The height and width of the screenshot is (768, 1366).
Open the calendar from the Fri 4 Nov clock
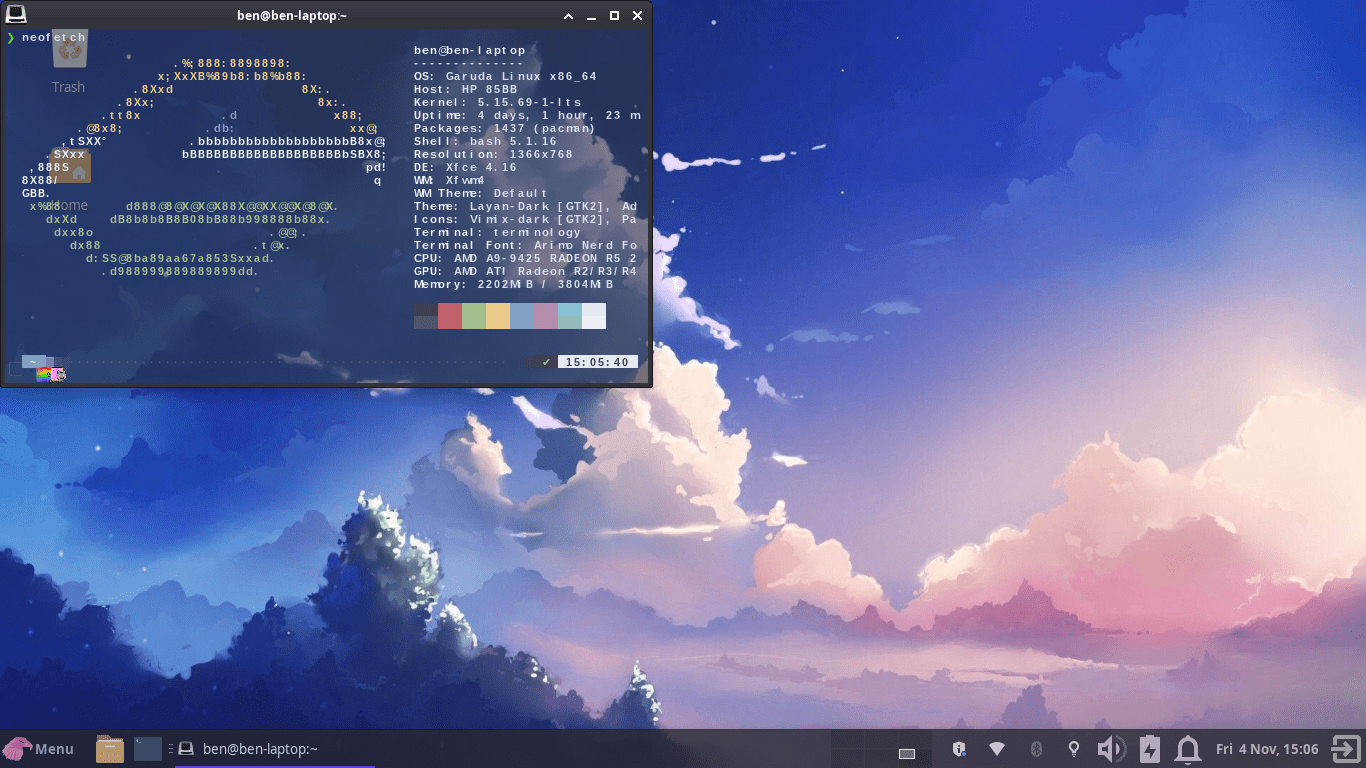click(x=1266, y=748)
